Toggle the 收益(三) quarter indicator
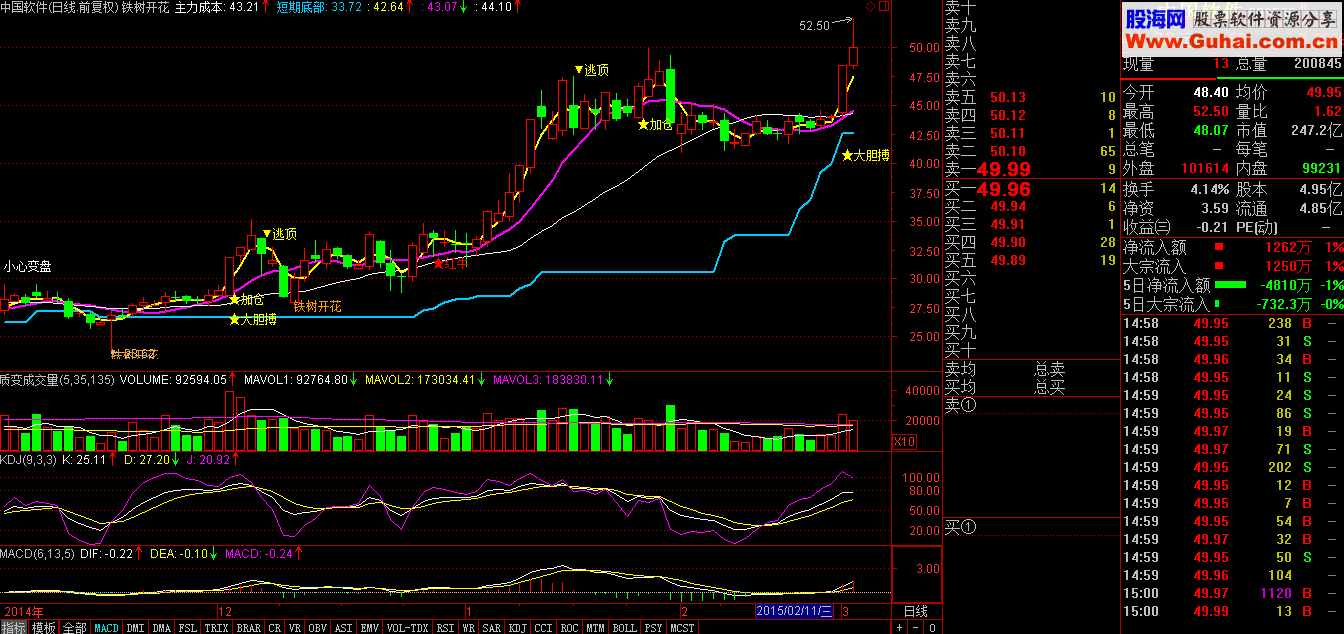Screen dimensions: 1344x634 coord(1148,227)
